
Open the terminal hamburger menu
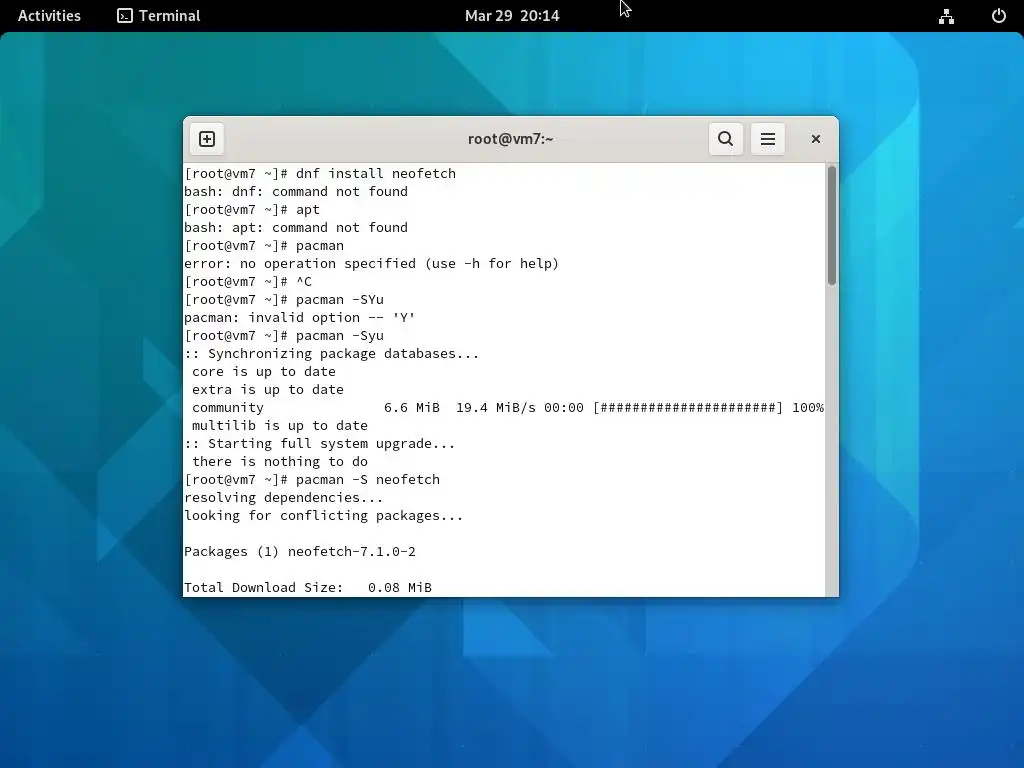click(767, 139)
